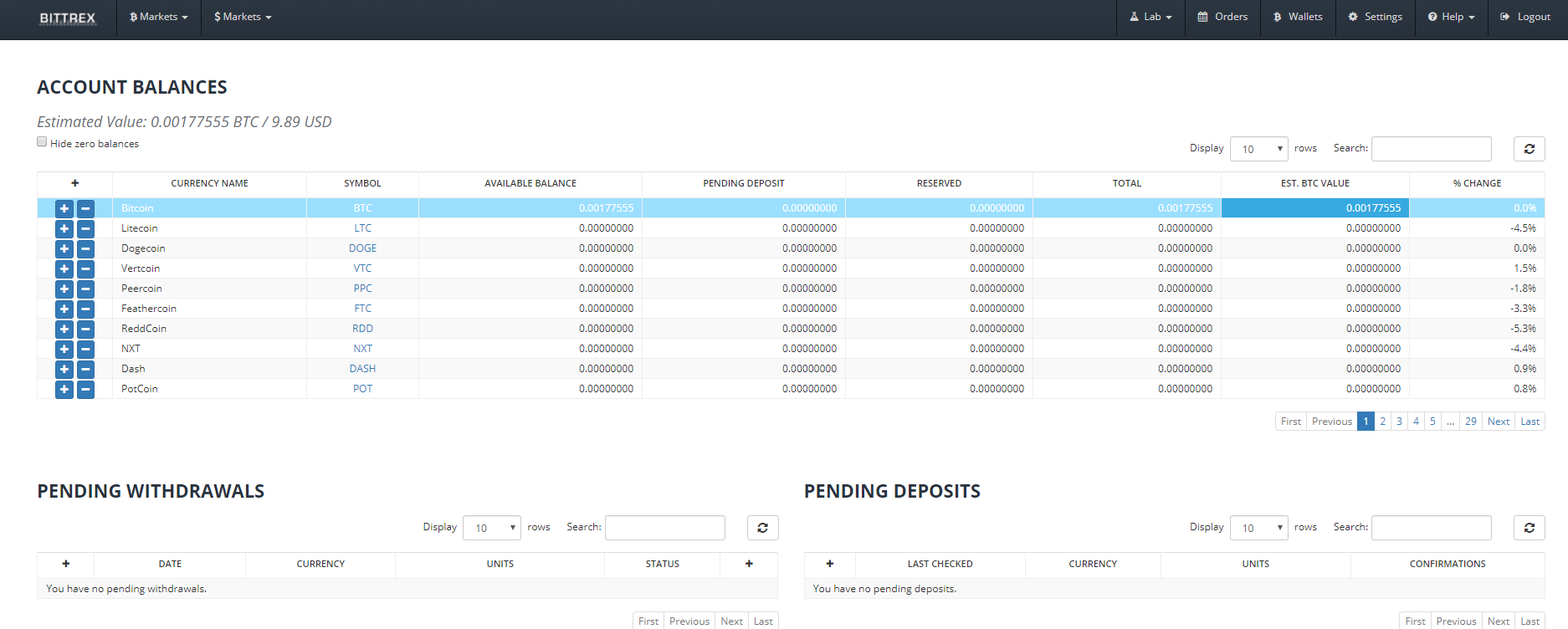Go to page 2 of balances
1568x629 pixels.
pyautogui.click(x=1382, y=422)
